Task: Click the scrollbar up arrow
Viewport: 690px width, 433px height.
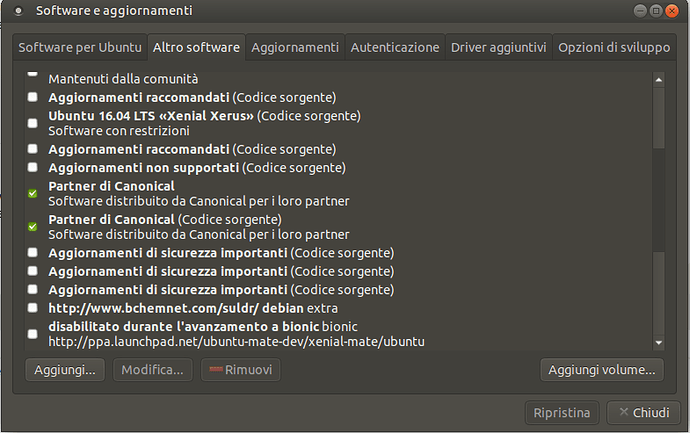Action: pyautogui.click(x=659, y=80)
